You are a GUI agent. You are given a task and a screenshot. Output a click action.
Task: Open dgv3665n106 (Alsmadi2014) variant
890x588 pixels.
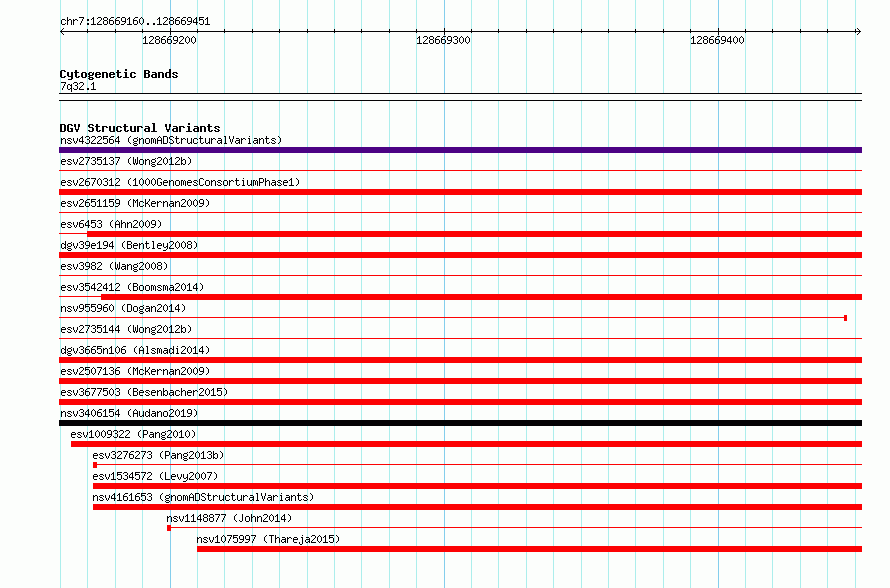pyautogui.click(x=135, y=350)
